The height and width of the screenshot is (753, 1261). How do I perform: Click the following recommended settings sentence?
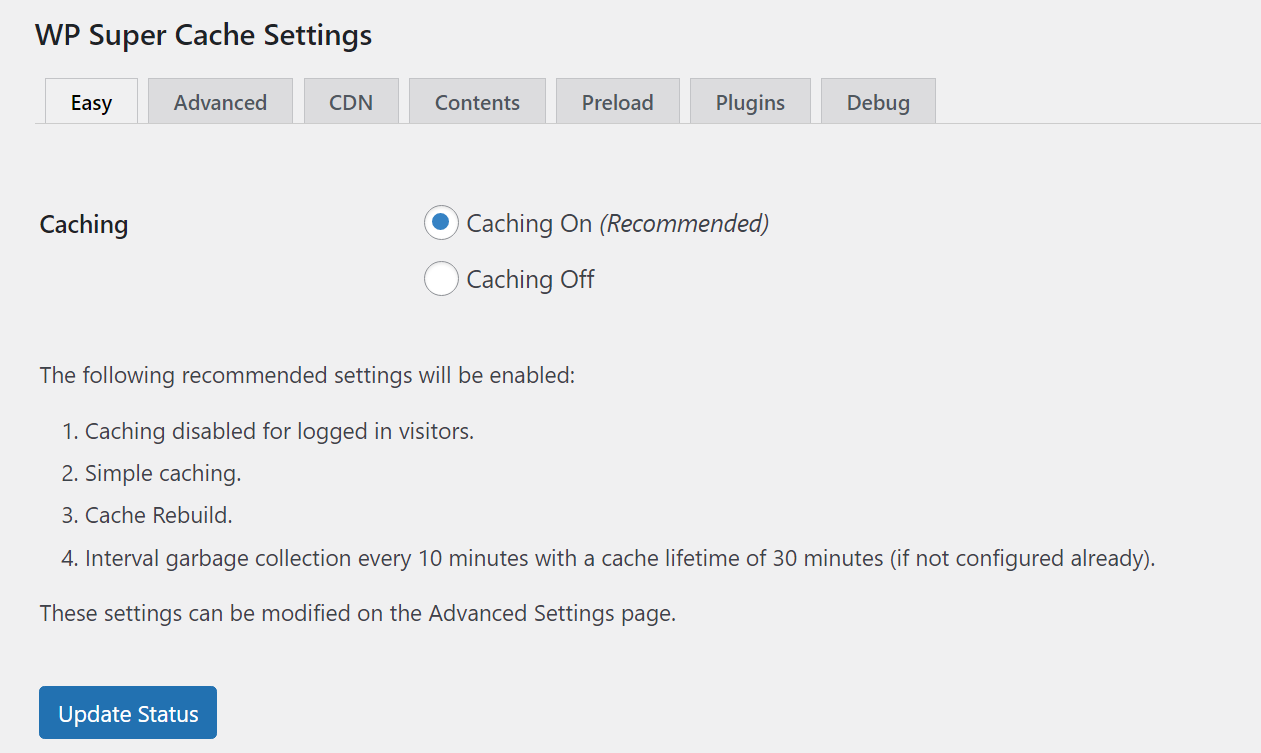point(307,376)
